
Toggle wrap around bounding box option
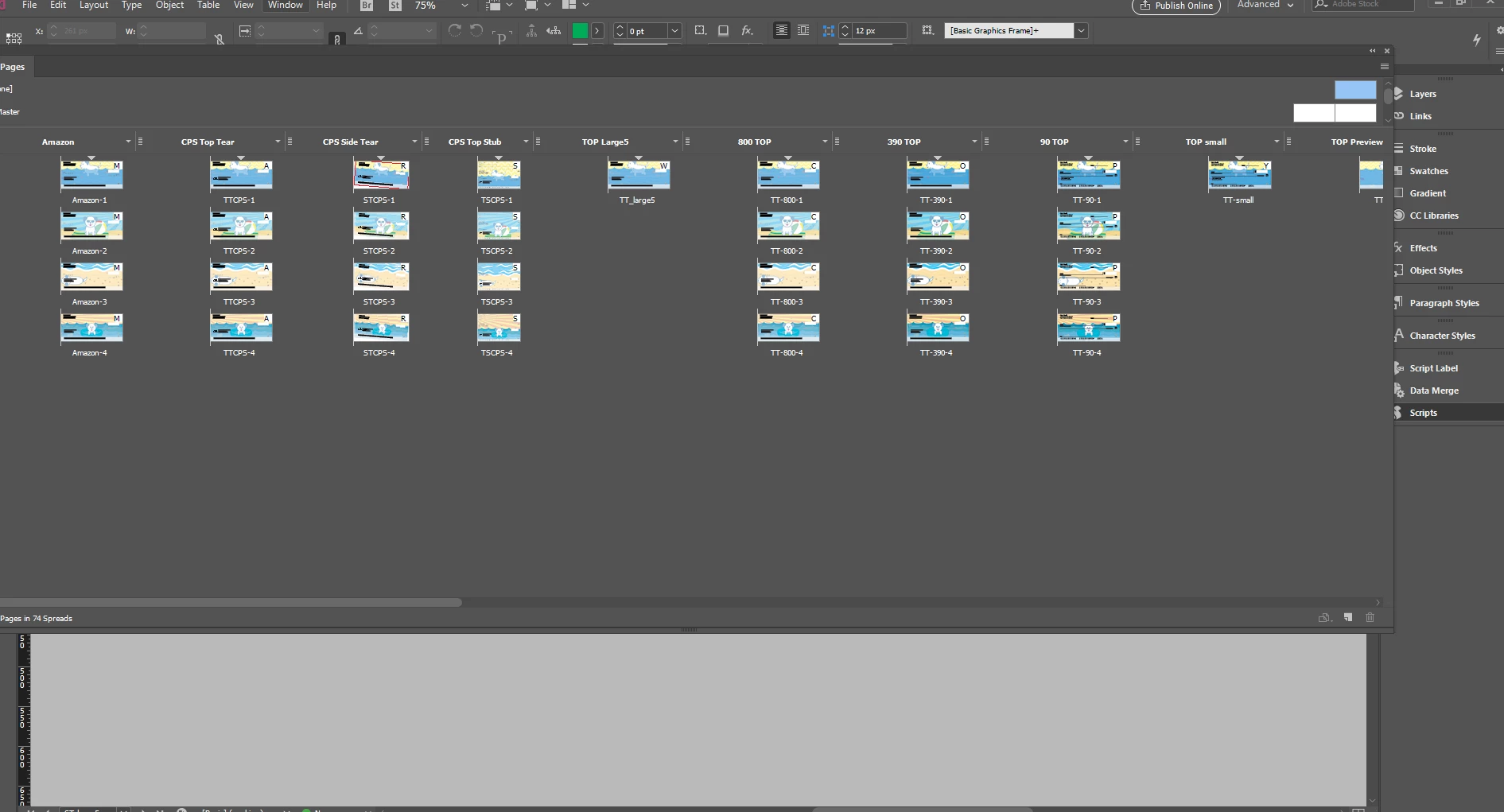803,30
